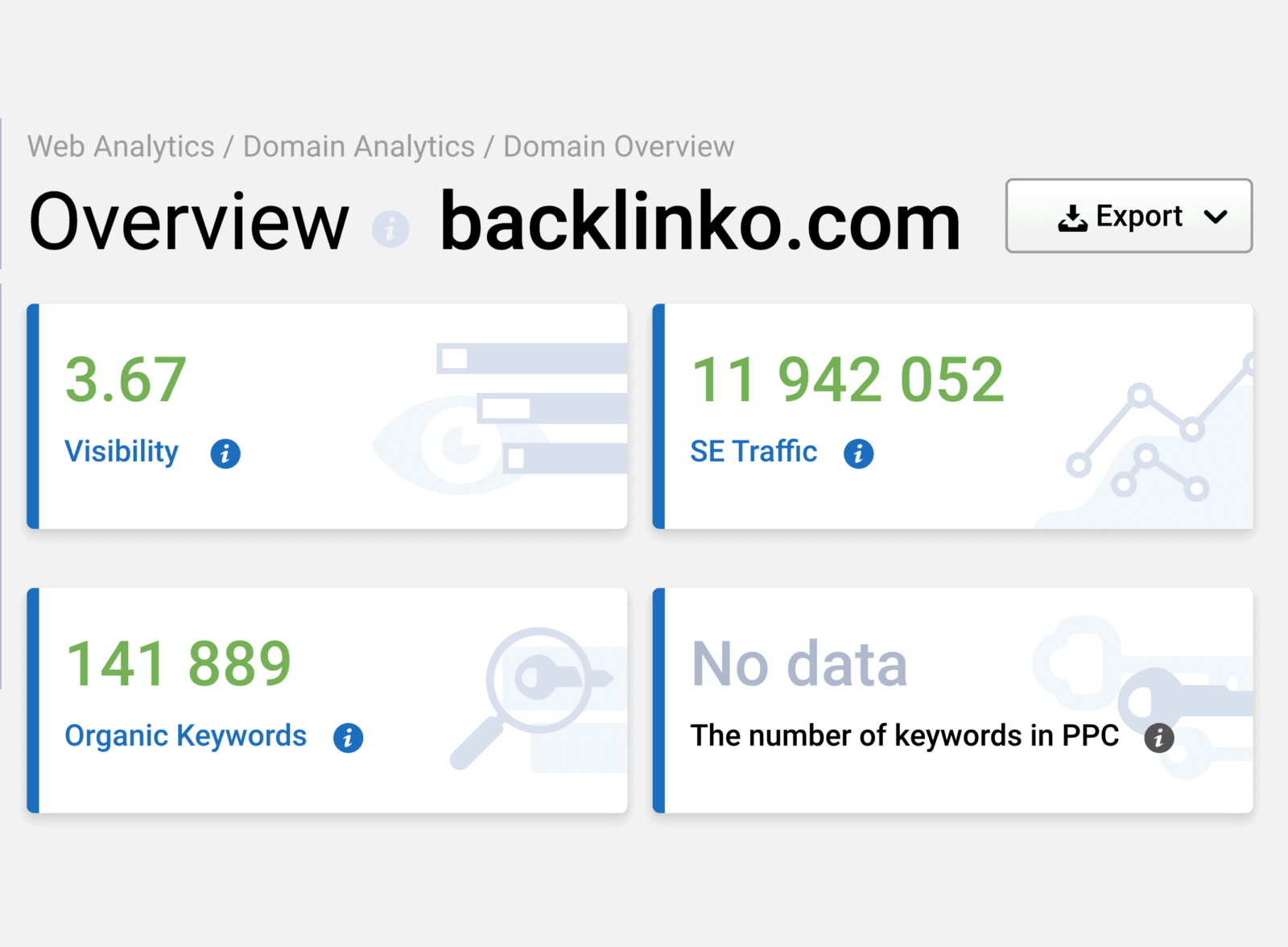Expand the Export dropdown chevron
Image resolution: width=1288 pixels, height=947 pixels.
click(x=1216, y=217)
